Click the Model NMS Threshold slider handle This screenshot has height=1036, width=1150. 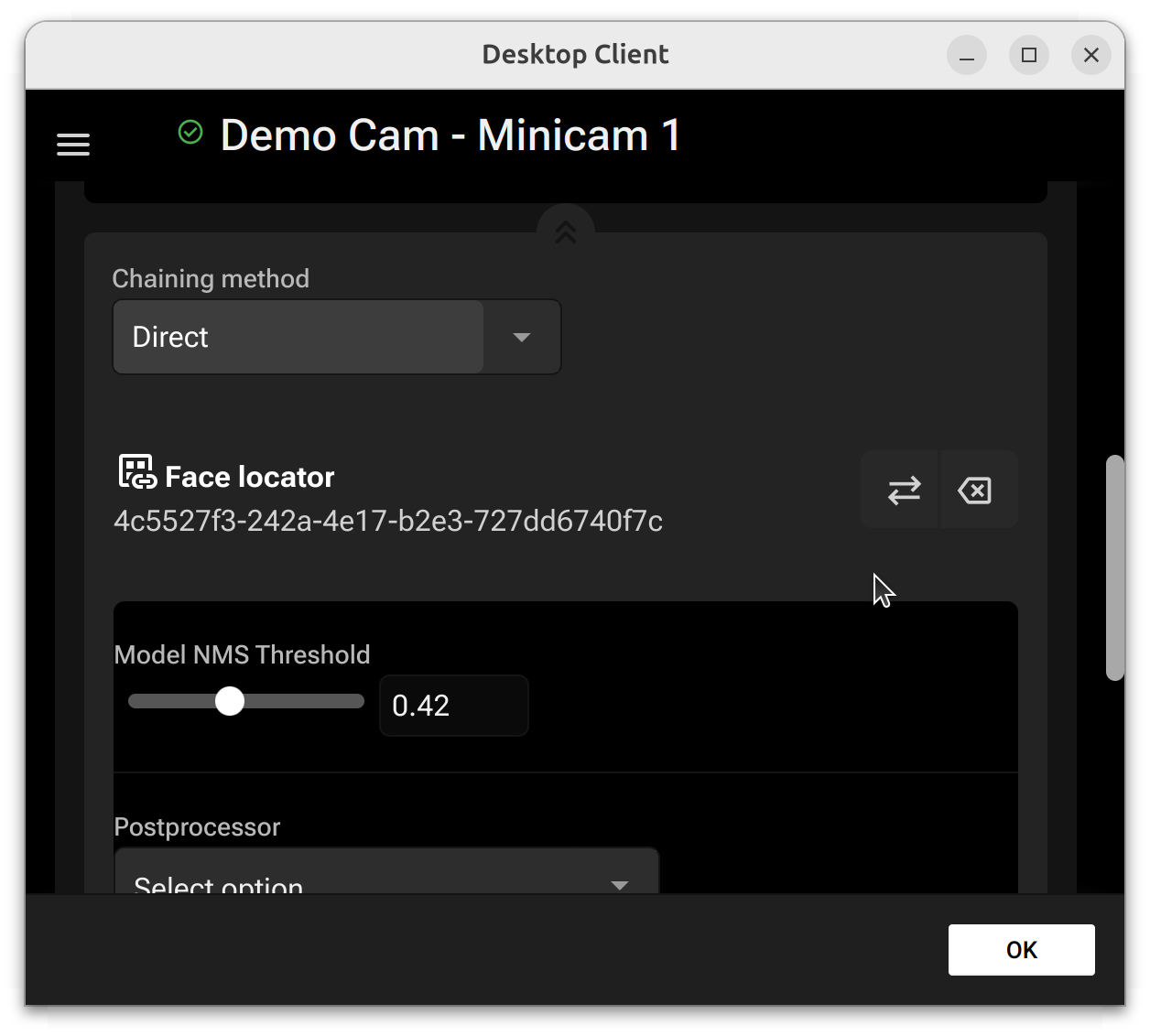230,702
